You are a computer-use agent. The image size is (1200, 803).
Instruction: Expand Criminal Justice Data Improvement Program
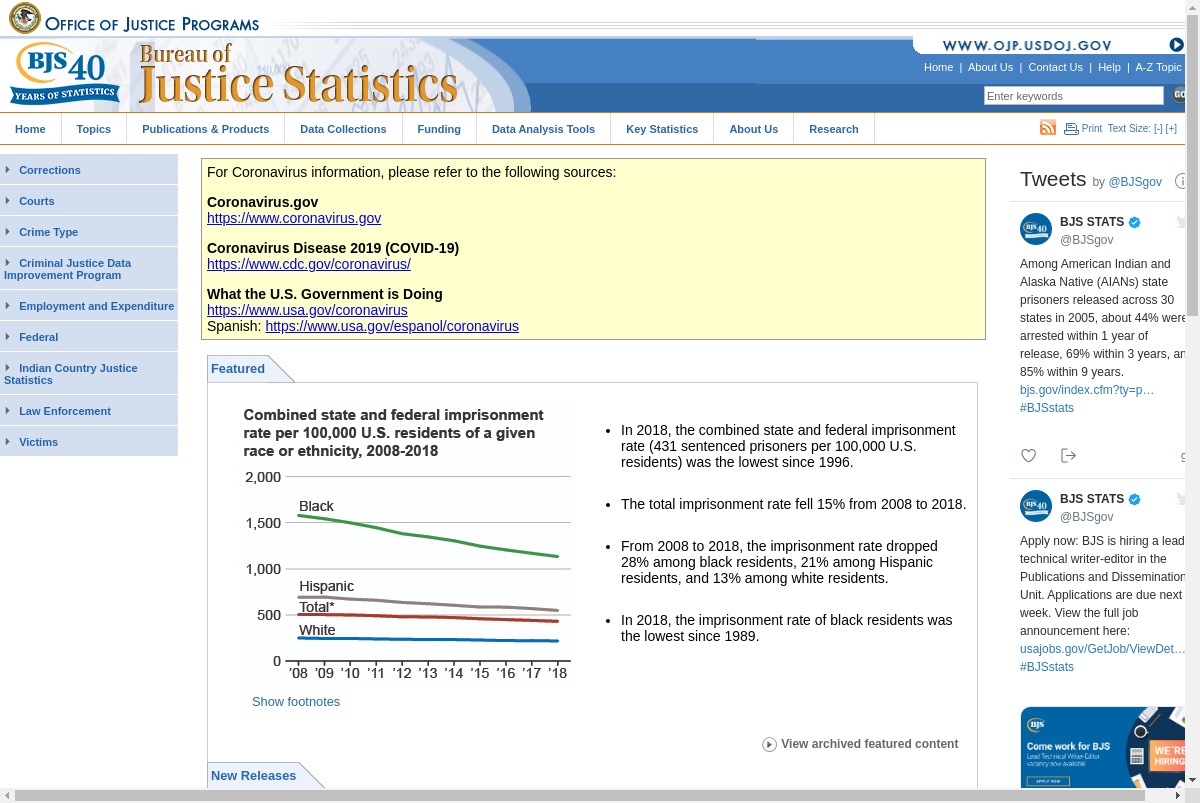point(89,269)
